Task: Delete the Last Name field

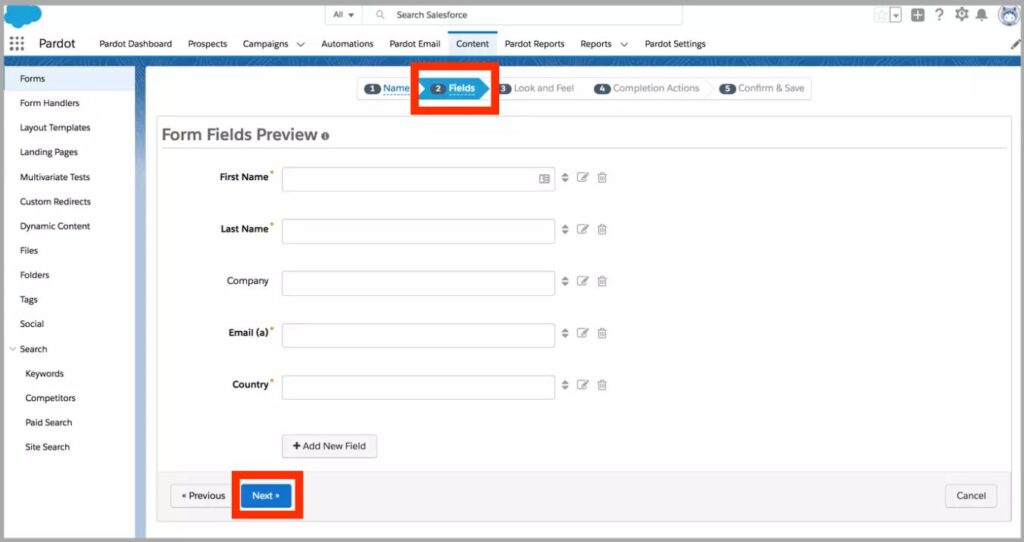Action: [x=602, y=229]
